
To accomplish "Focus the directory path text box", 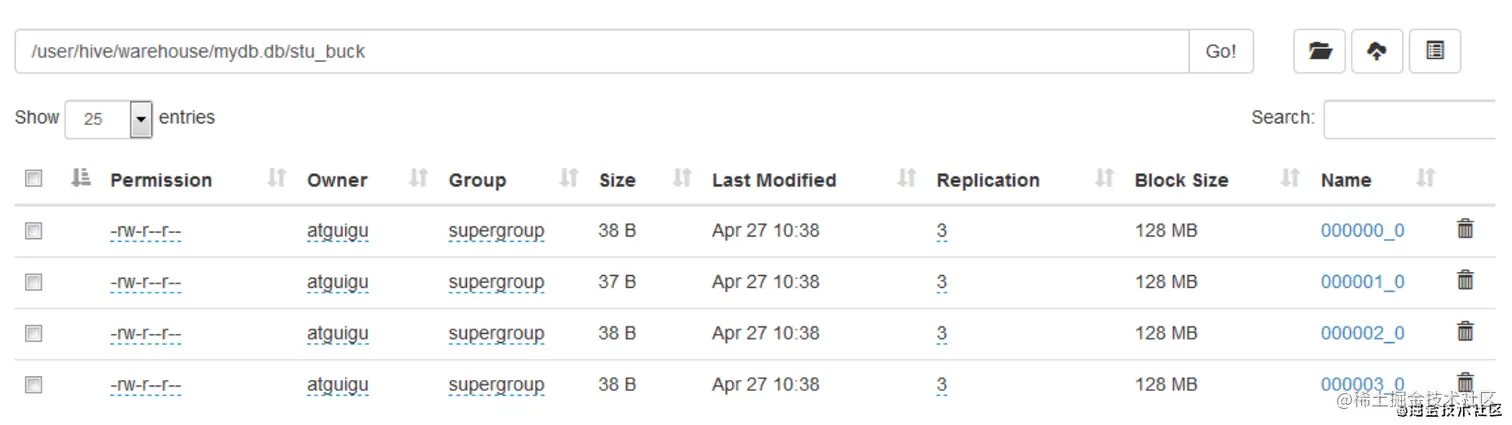I will pos(600,51).
